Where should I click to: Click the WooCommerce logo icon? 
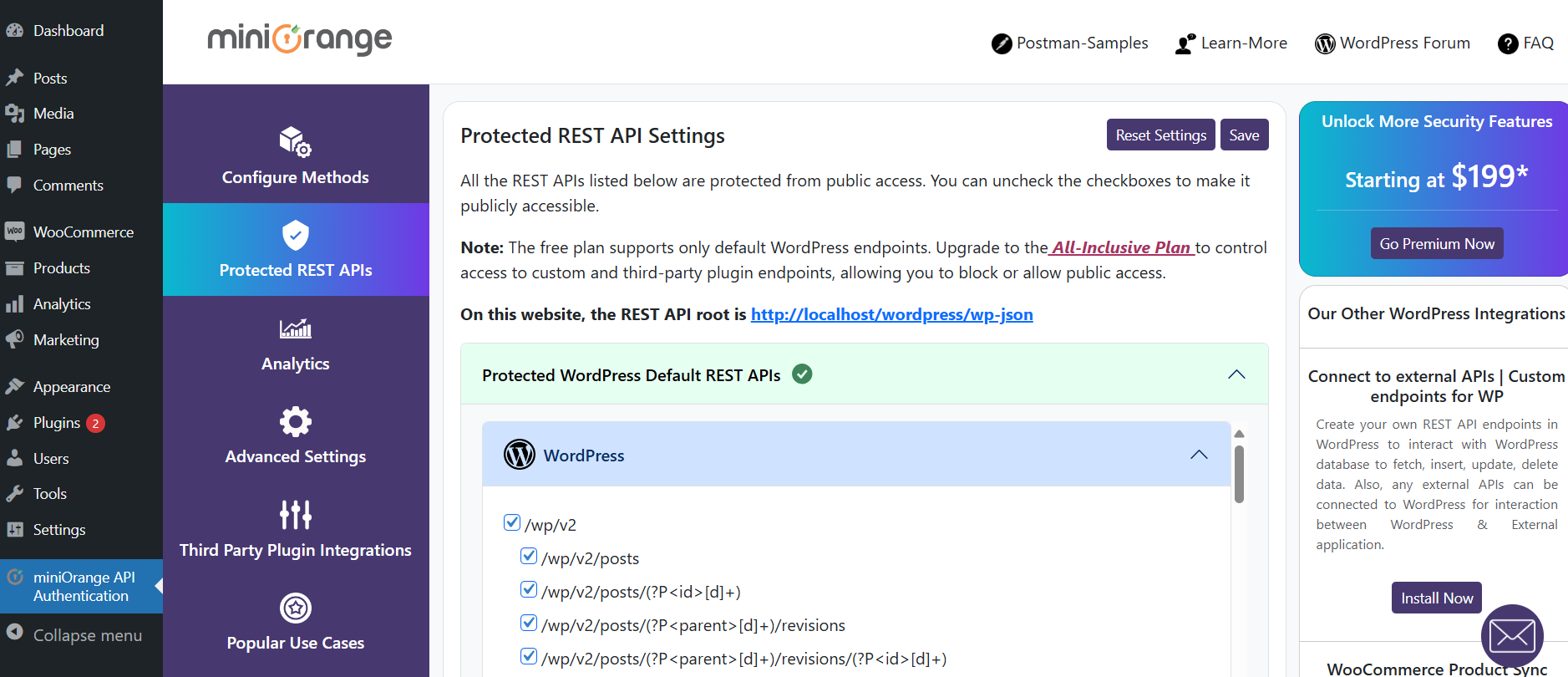point(14,232)
